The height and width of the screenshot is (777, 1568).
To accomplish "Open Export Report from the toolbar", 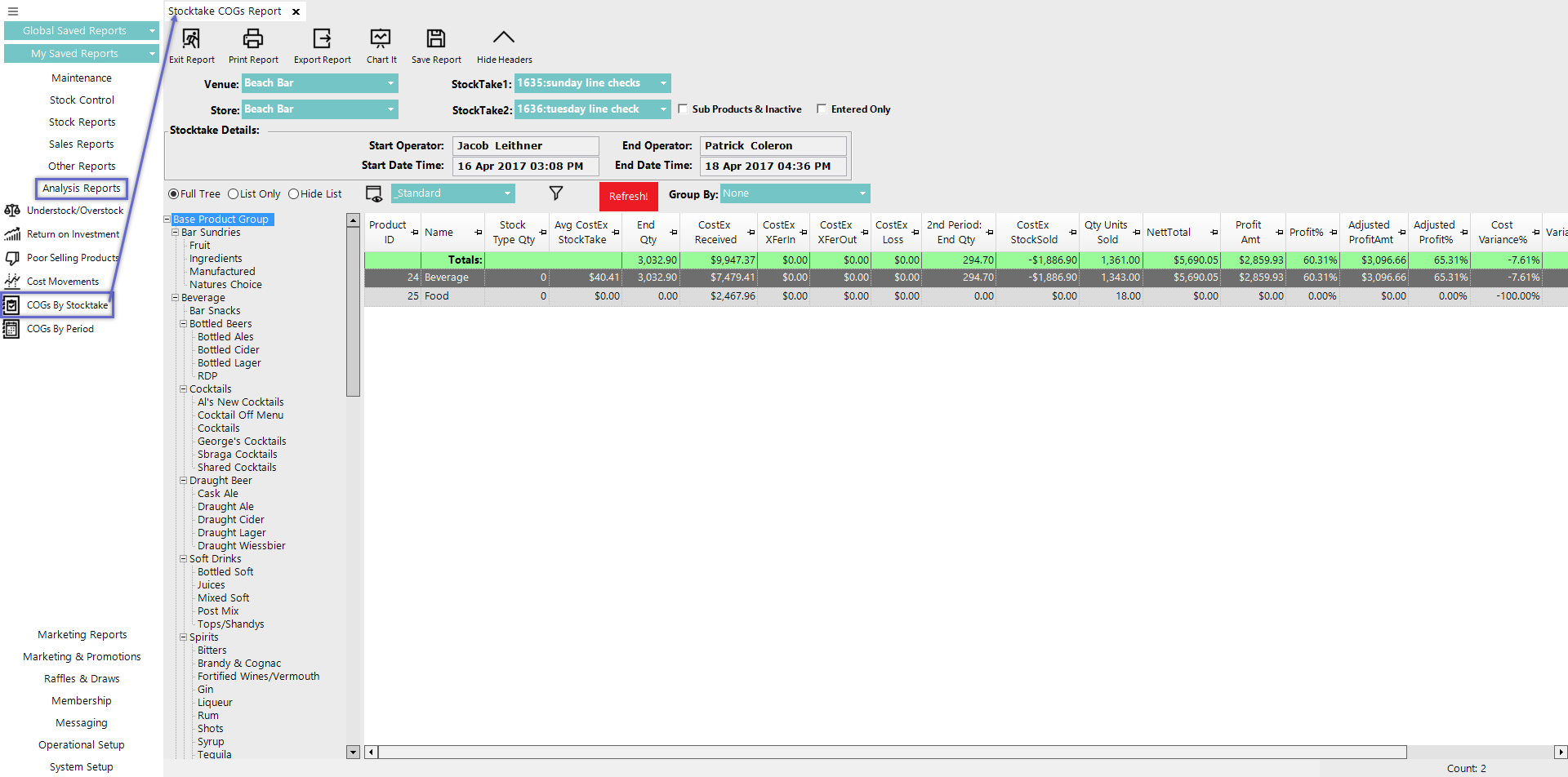I will tap(322, 38).
